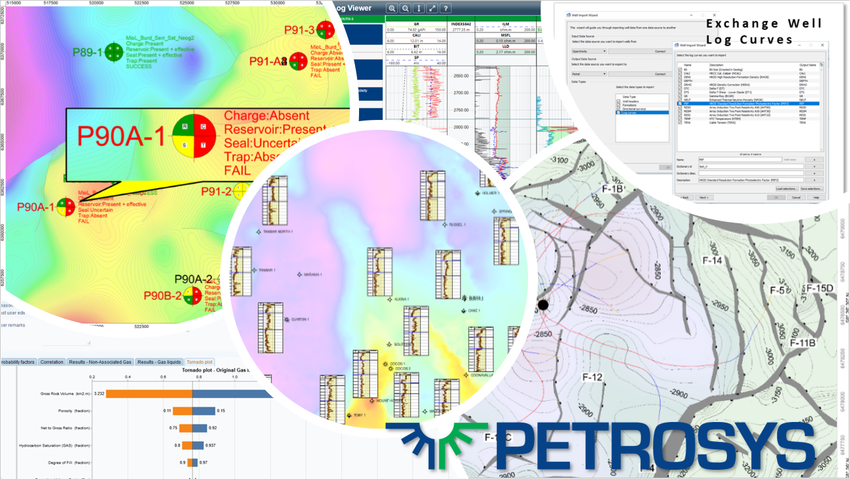850x479 pixels.
Task: Click the GUNYON 1 well marker
Action: [286, 320]
